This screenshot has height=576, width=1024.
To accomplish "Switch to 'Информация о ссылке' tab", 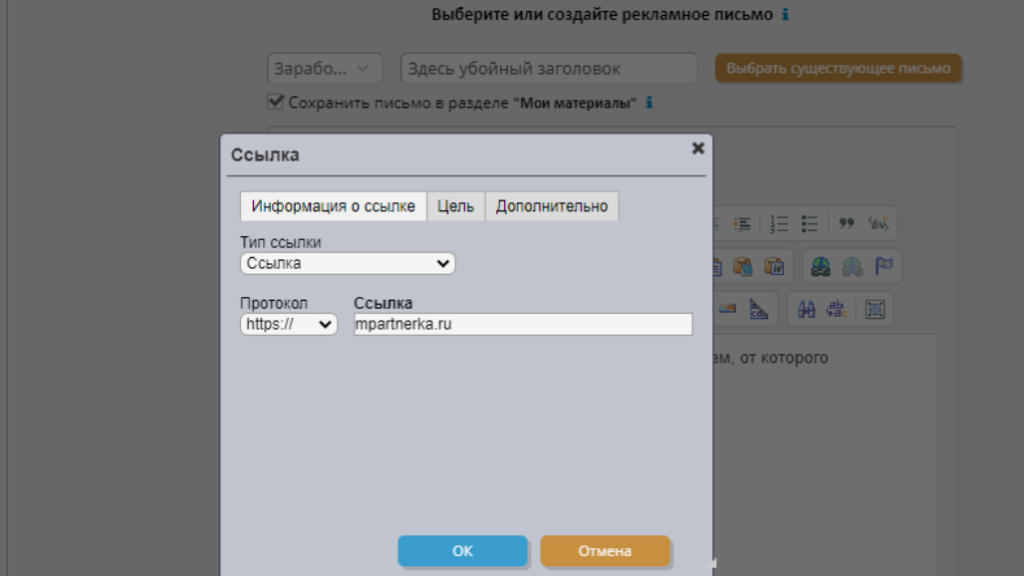I will (x=333, y=206).
